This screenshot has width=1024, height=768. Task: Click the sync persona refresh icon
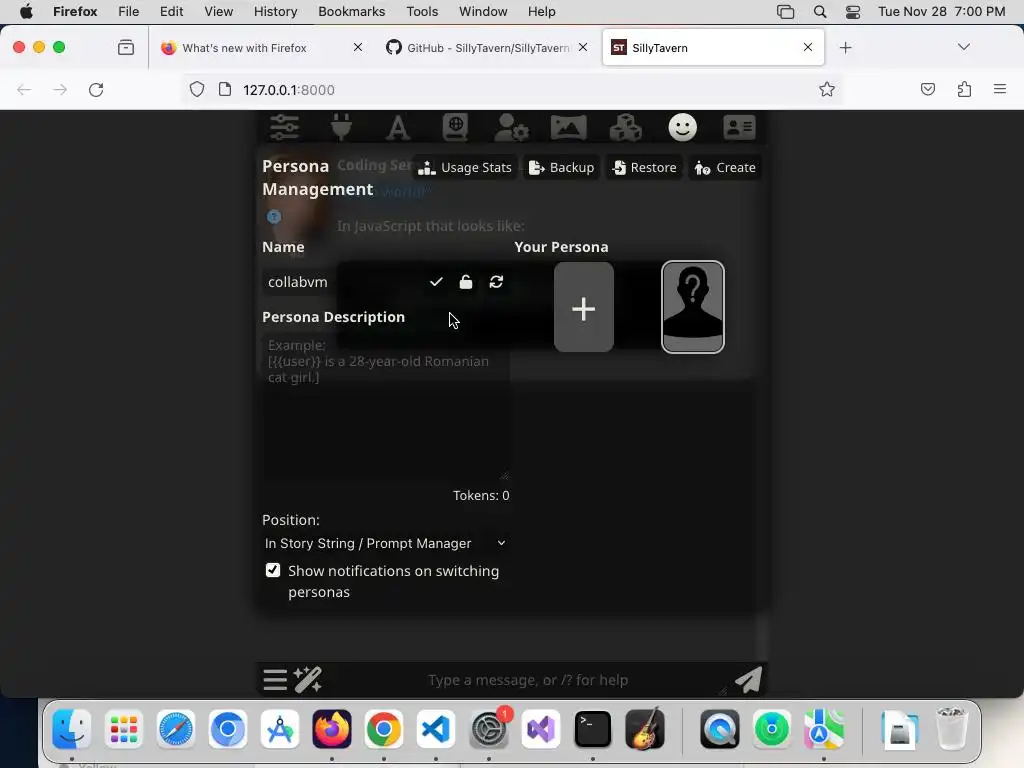coord(496,281)
